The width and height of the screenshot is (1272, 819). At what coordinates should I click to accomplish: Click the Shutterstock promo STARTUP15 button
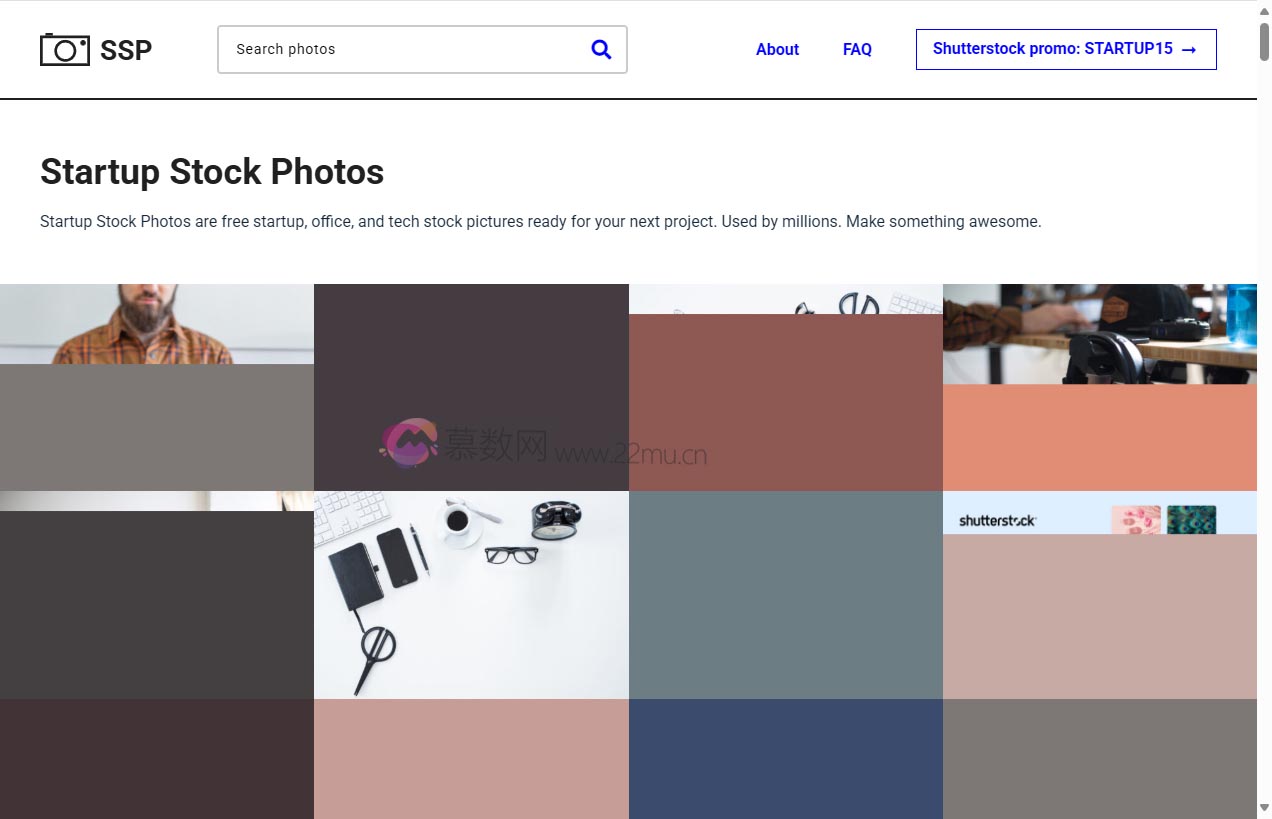(1066, 49)
